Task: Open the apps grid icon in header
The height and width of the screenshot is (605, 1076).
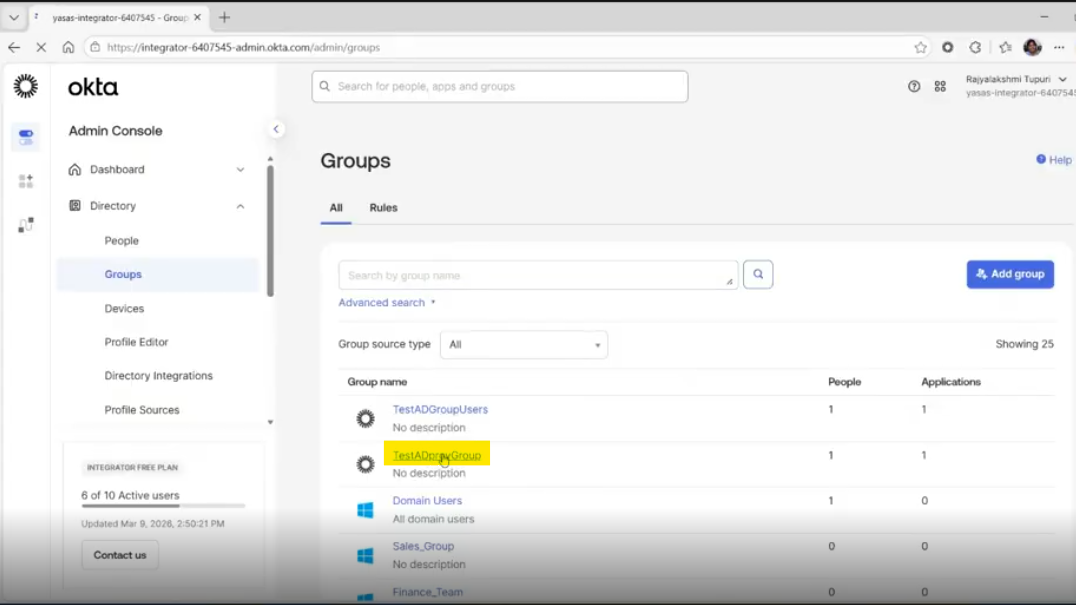Action: click(x=940, y=87)
